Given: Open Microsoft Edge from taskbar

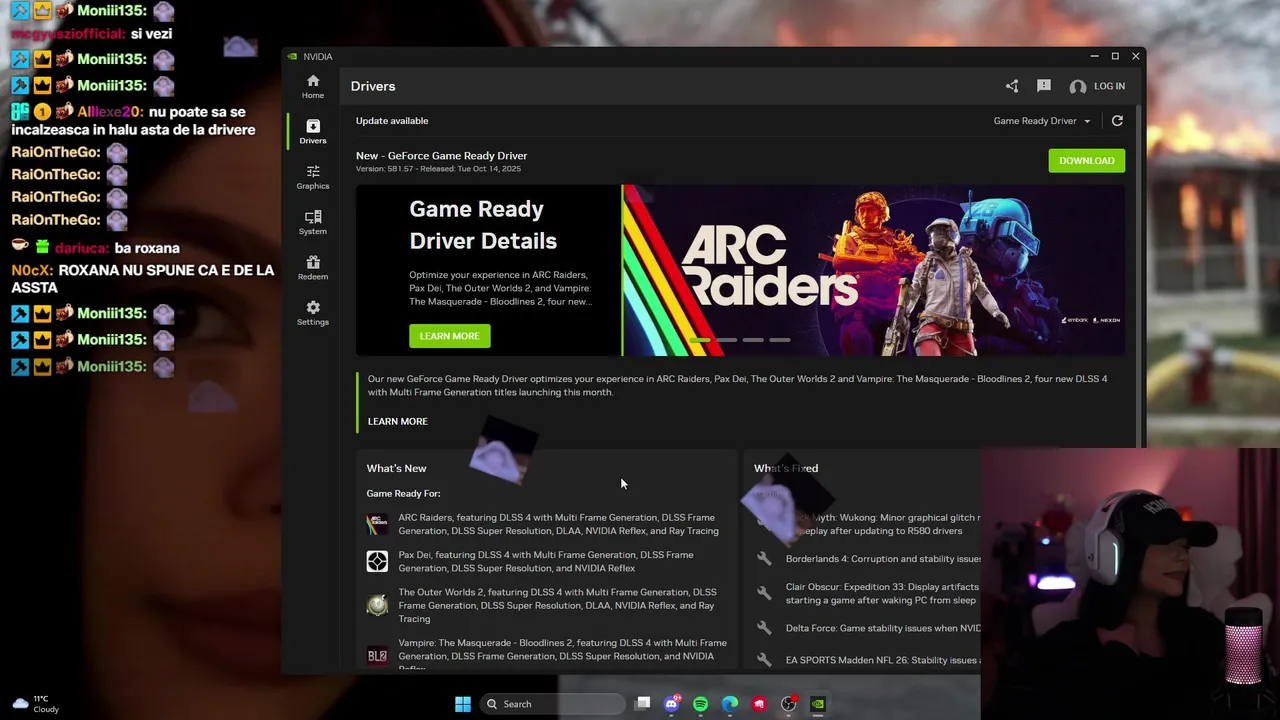Looking at the screenshot, I should (730, 704).
